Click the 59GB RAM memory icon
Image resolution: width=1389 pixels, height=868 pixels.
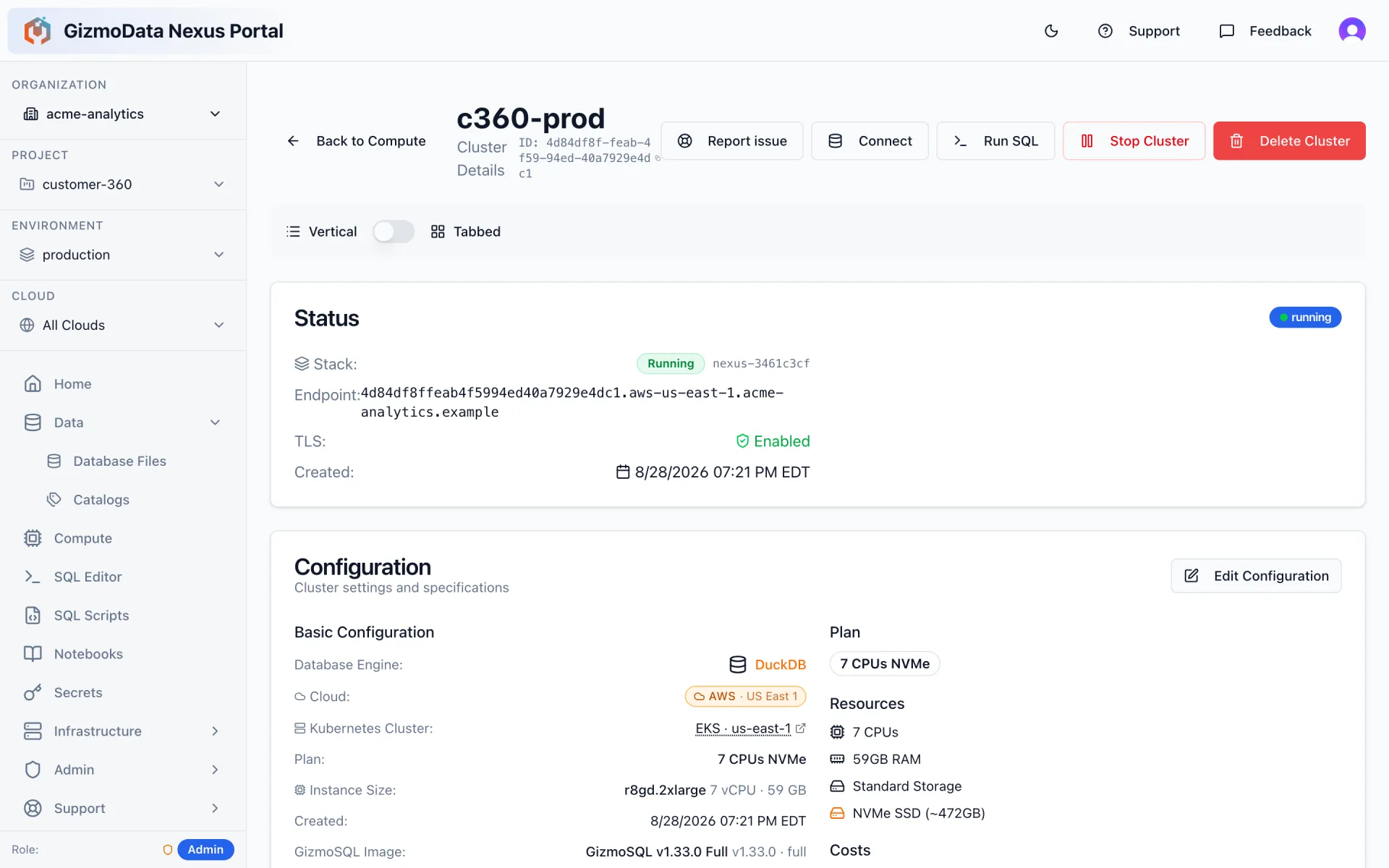pyautogui.click(x=837, y=759)
